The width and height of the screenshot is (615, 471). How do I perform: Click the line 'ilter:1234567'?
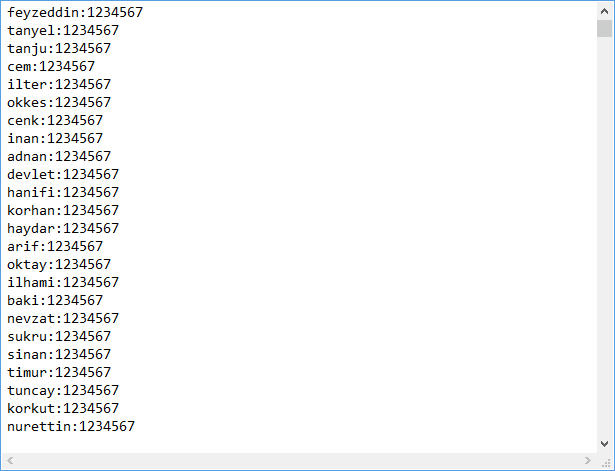tap(59, 85)
